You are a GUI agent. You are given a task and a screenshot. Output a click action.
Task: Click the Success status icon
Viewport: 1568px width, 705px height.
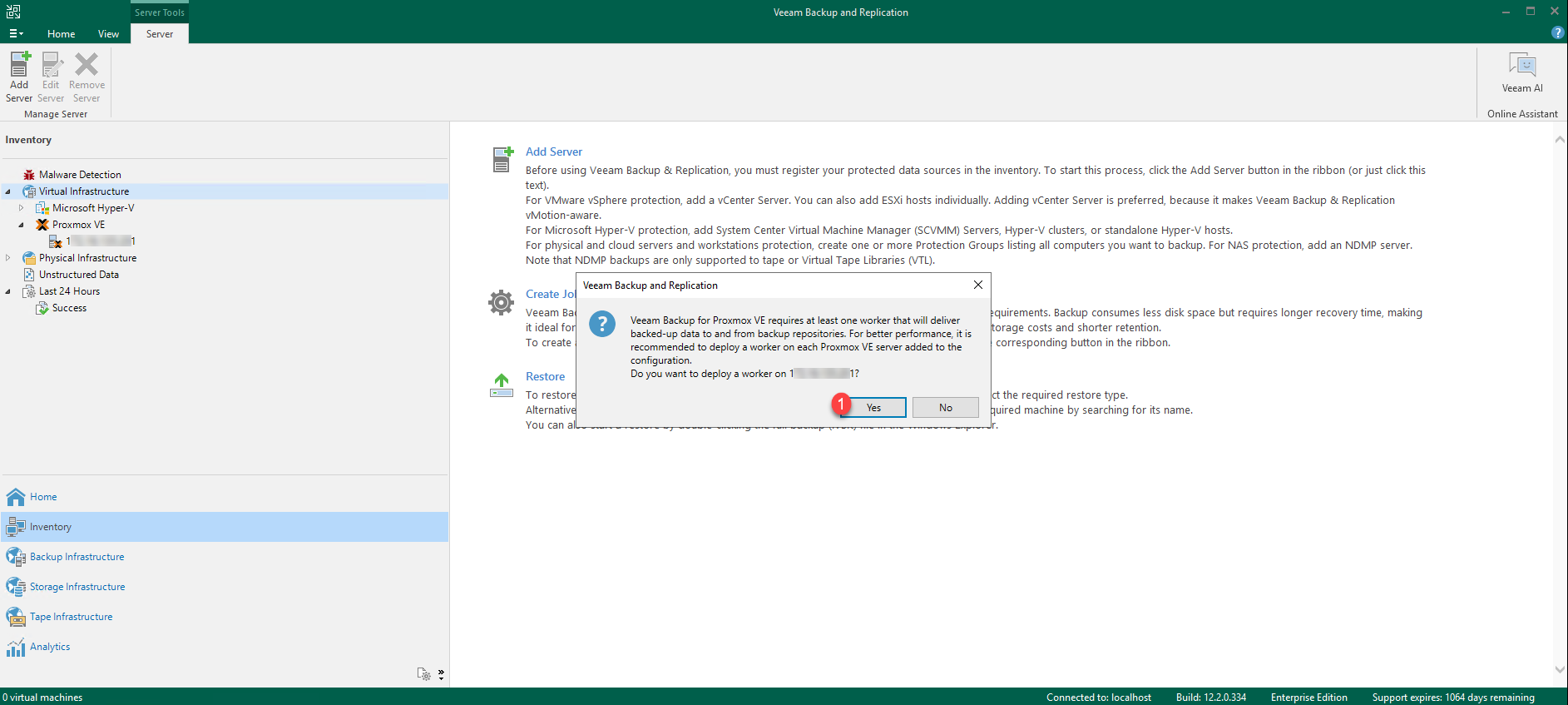[42, 308]
